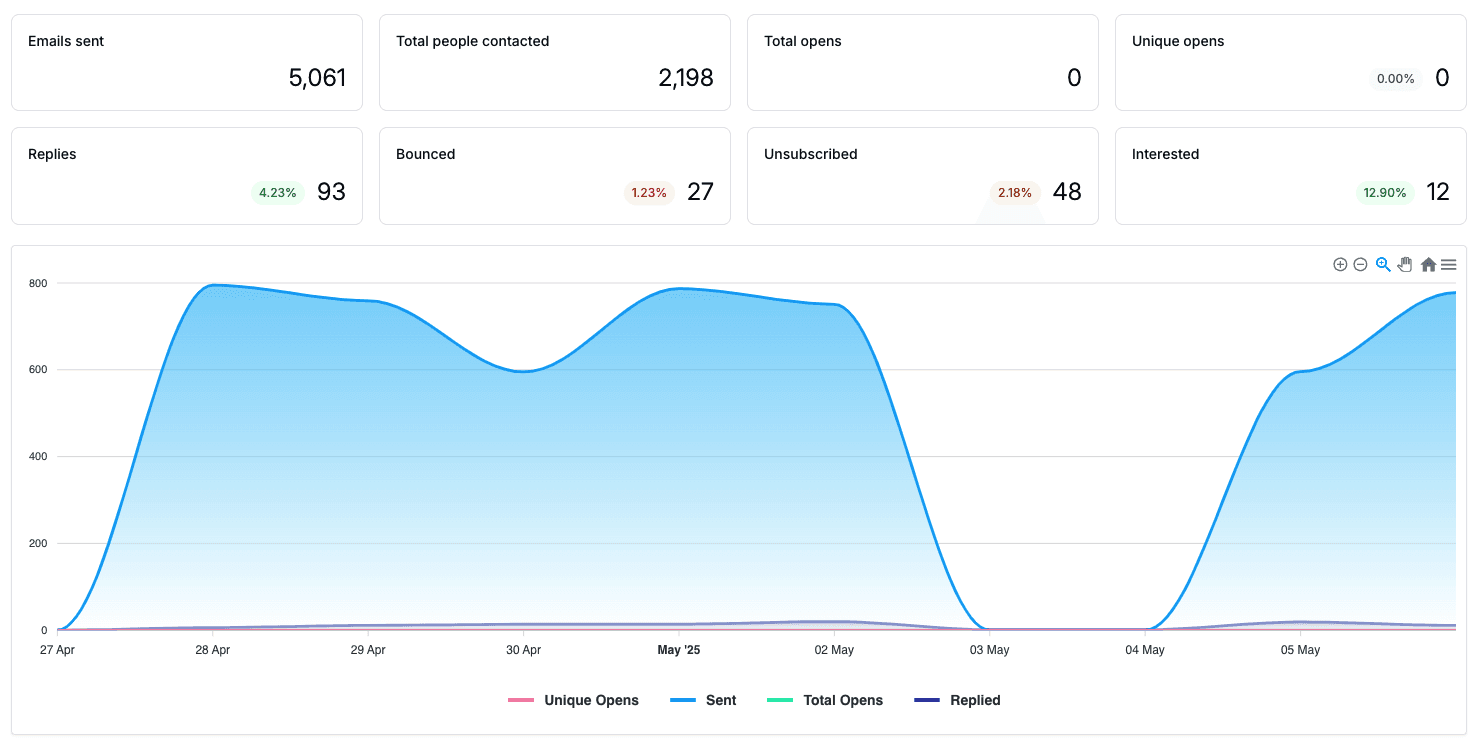Screen dimensions: 1482x748
Task: Click the 28 Apr x-axis label
Action: pos(213,650)
